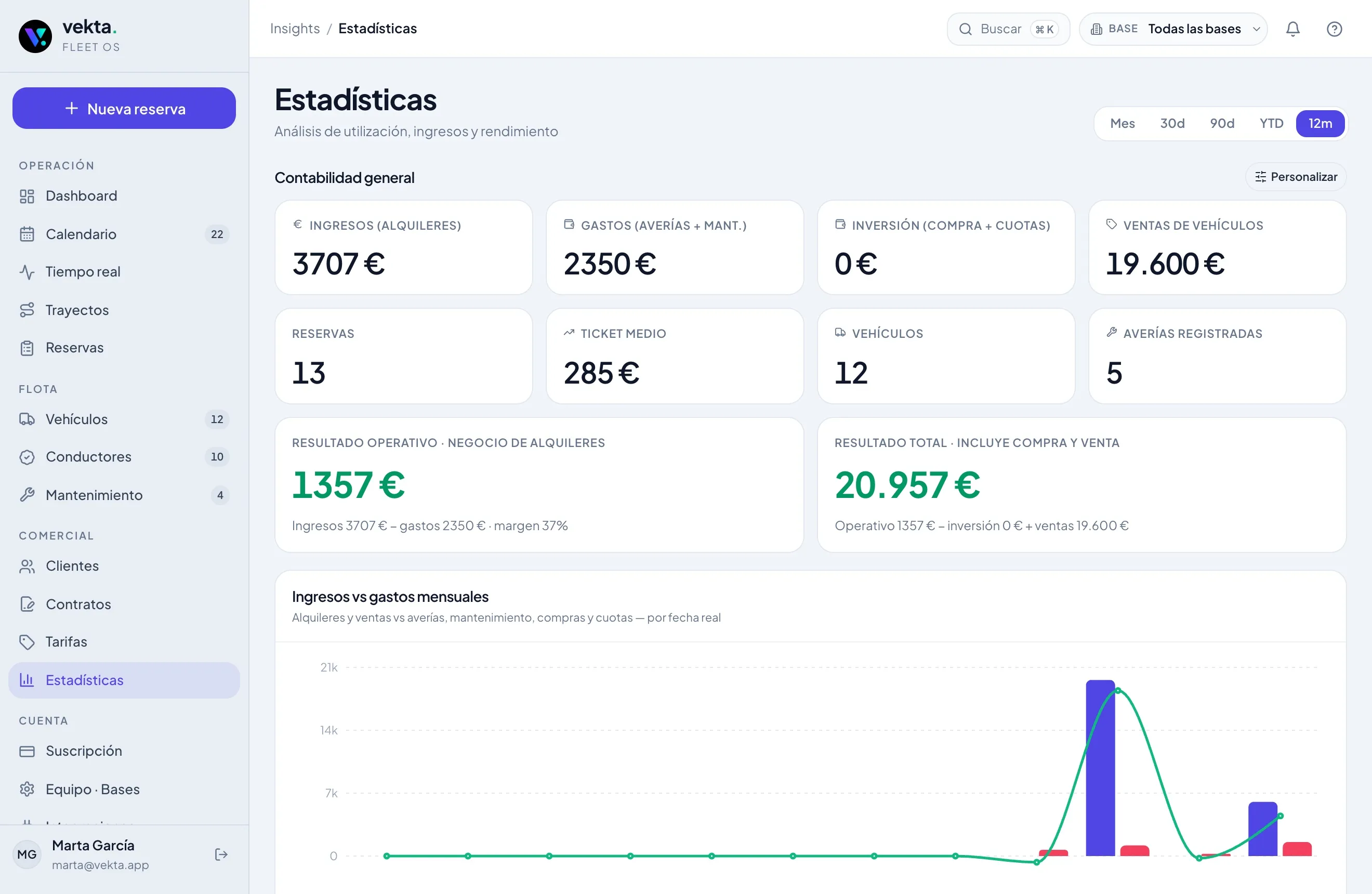Viewport: 1372px width, 894px height.
Task: Click the Vehículos truck icon in sidebar
Action: point(27,419)
